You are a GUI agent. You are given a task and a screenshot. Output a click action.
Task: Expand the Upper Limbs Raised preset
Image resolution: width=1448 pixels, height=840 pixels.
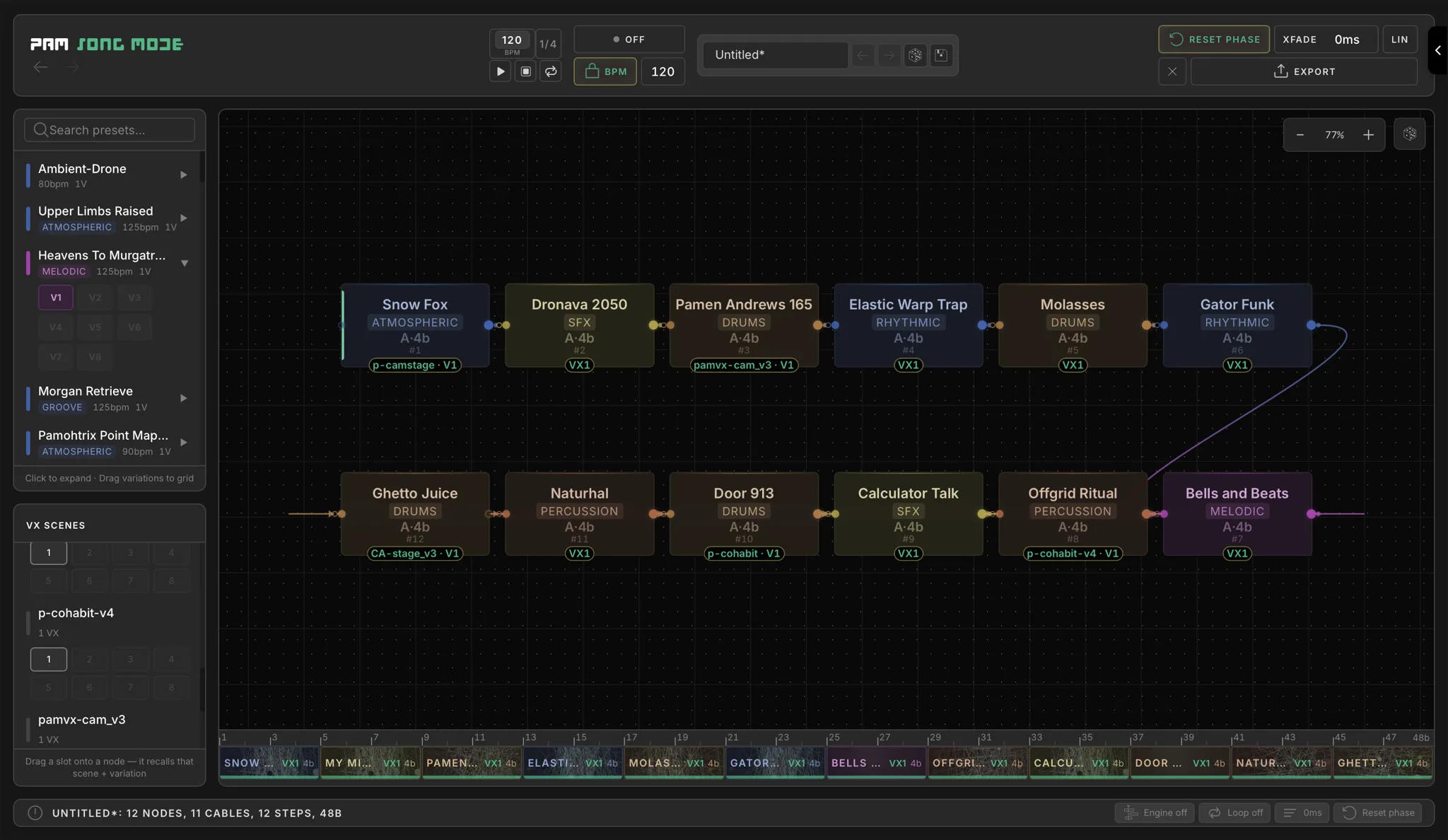[183, 218]
